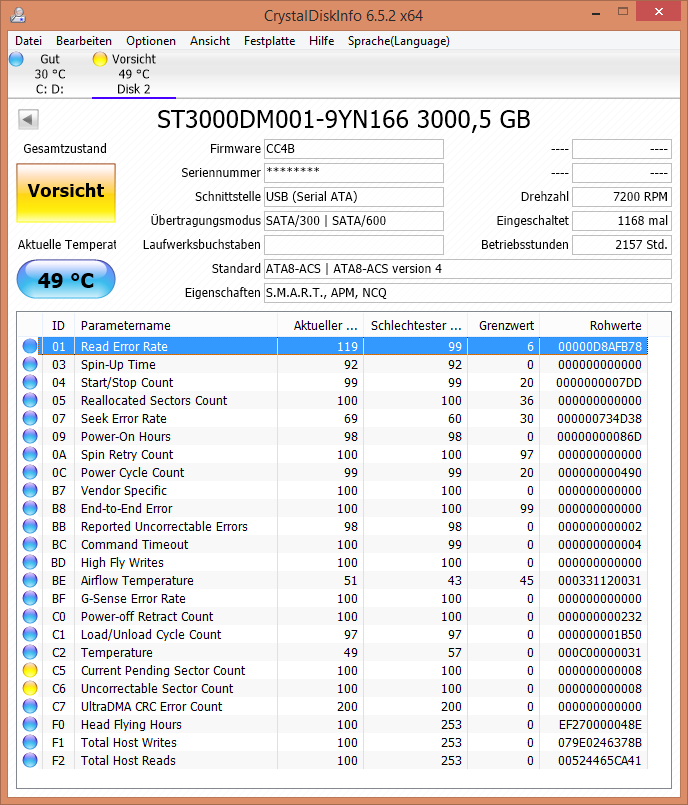Click the status orb of Spin Retry Count
This screenshot has height=805, width=688.
point(30,454)
